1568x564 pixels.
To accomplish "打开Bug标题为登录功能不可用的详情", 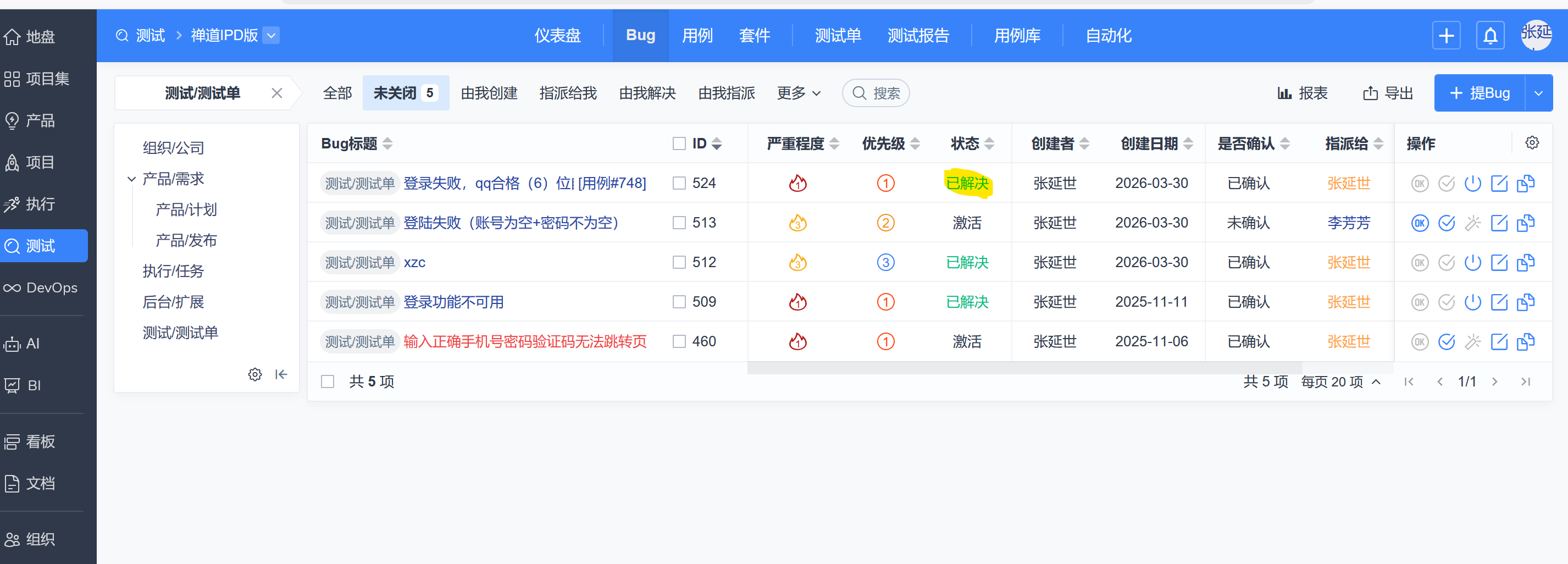I will coord(454,301).
